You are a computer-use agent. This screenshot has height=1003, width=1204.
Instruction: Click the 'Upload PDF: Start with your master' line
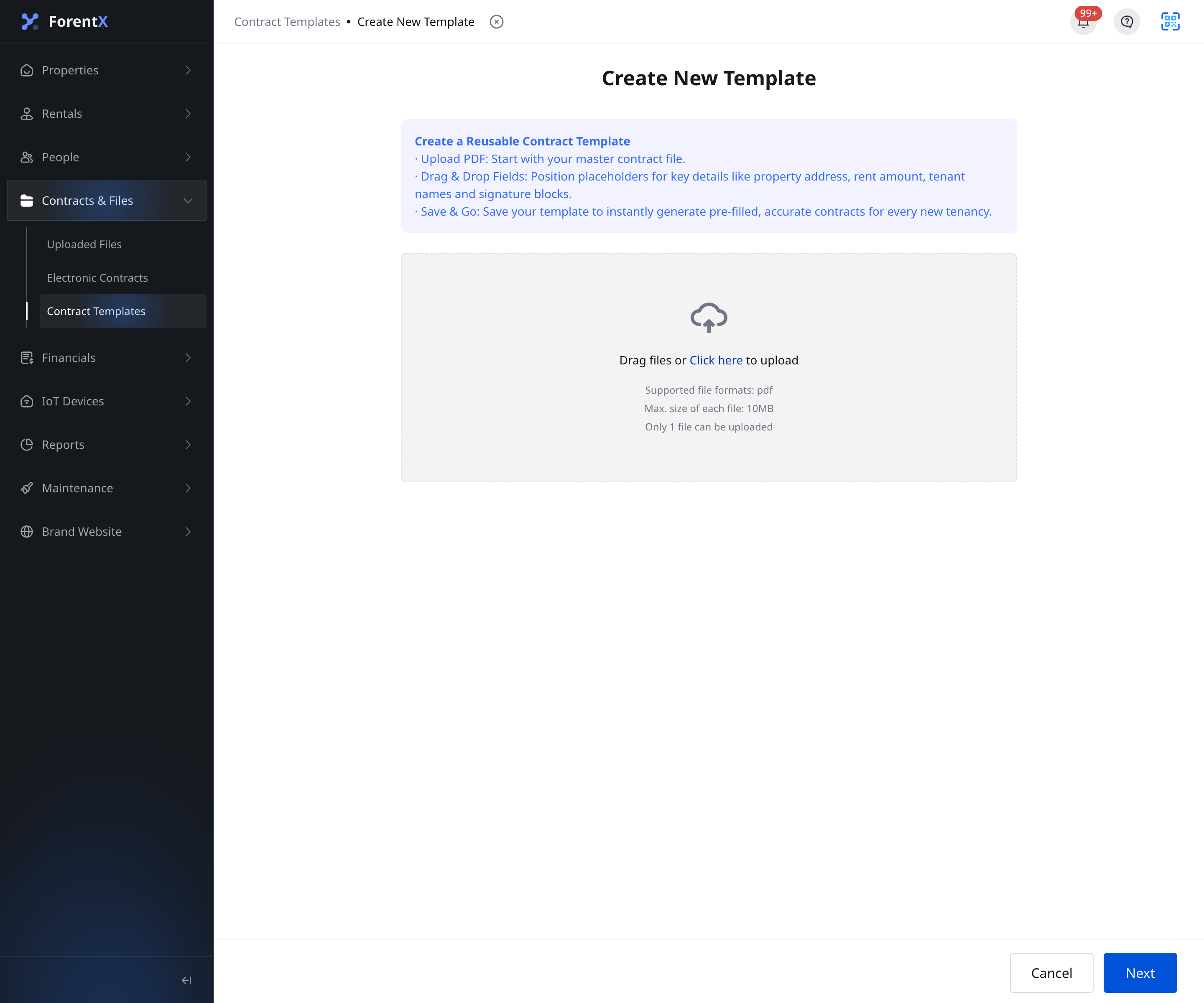click(550, 159)
